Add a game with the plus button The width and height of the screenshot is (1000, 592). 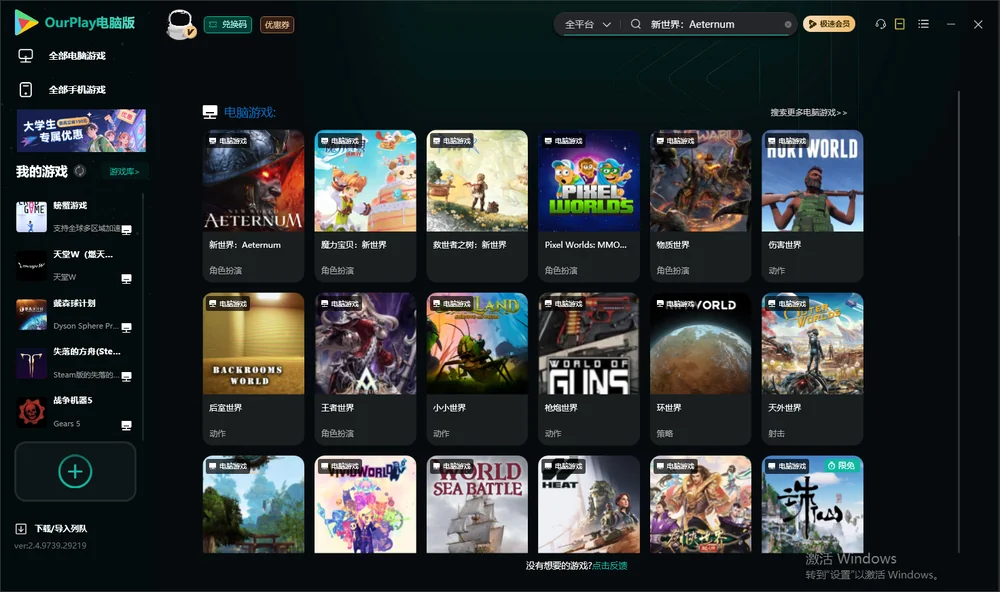pyautogui.click(x=75, y=471)
